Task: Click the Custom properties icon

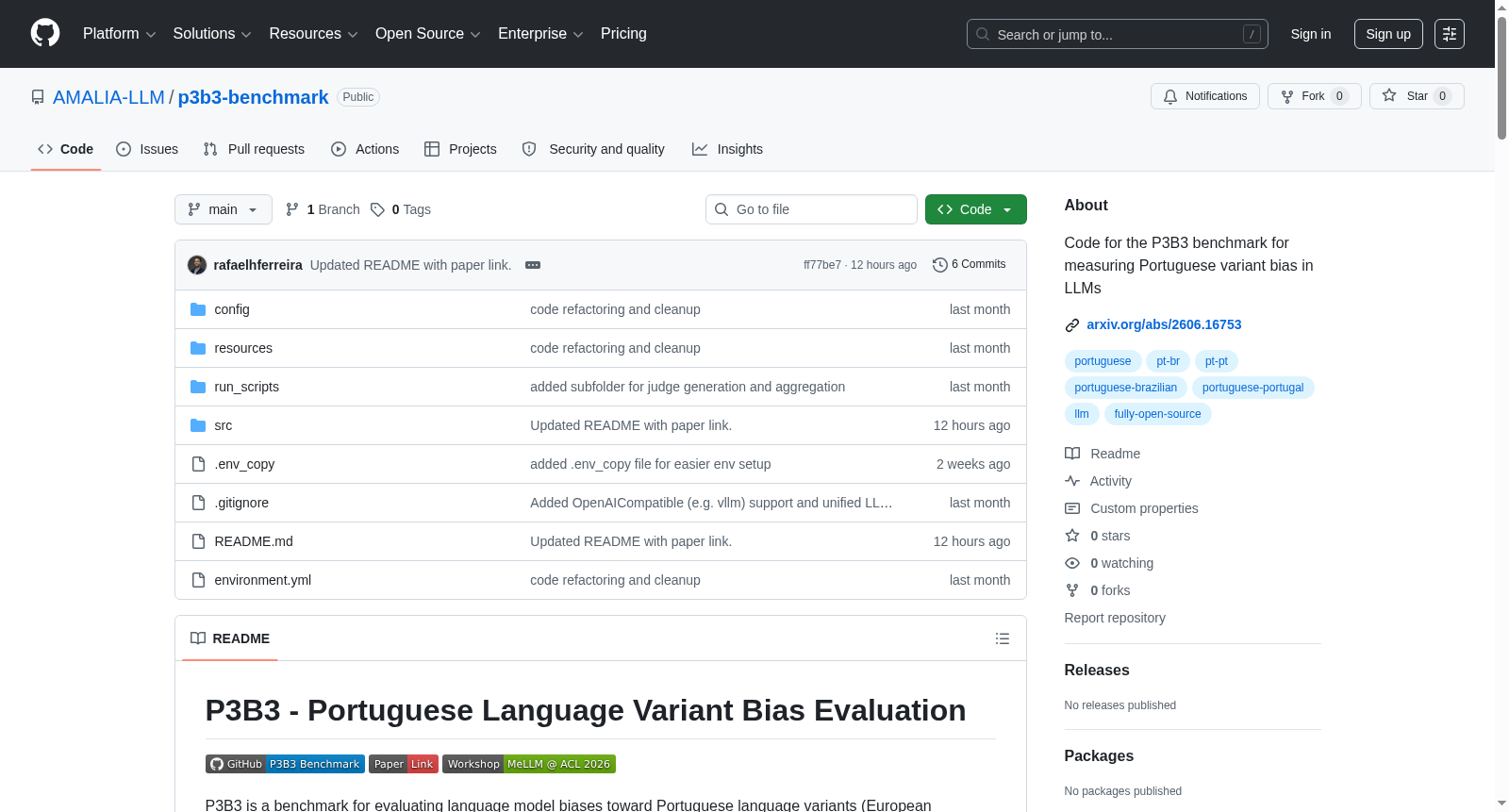Action: click(1072, 508)
